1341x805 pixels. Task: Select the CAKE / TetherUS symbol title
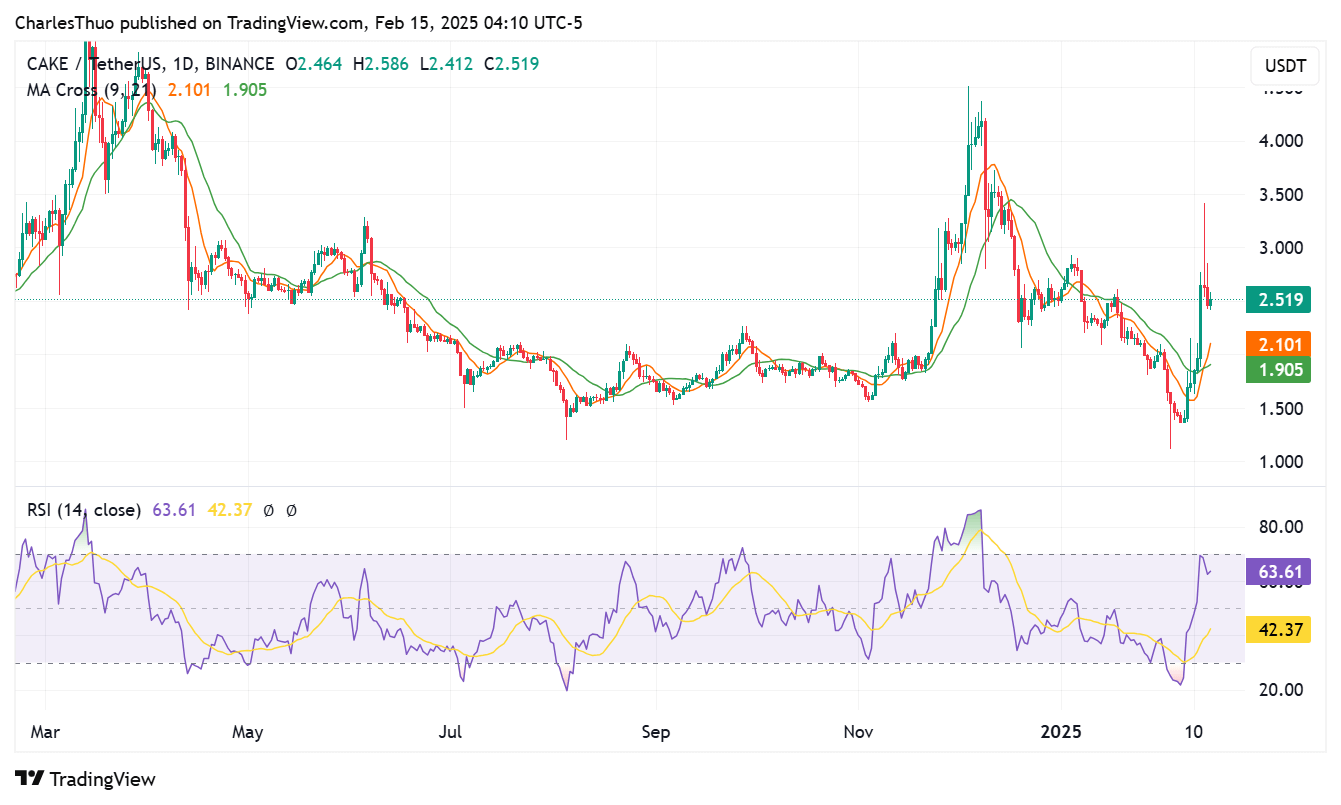[x=95, y=64]
